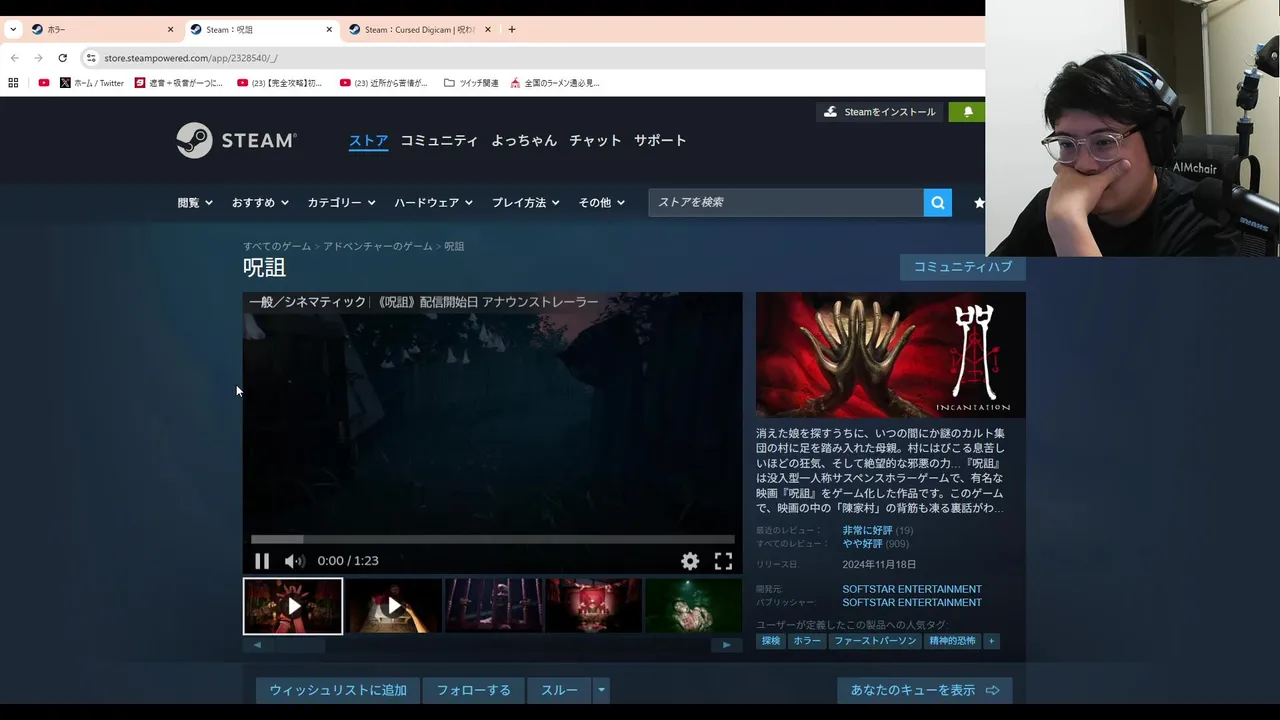Screen dimensions: 1280x720
Task: Select the first trailer thumbnail
Action: 293,606
